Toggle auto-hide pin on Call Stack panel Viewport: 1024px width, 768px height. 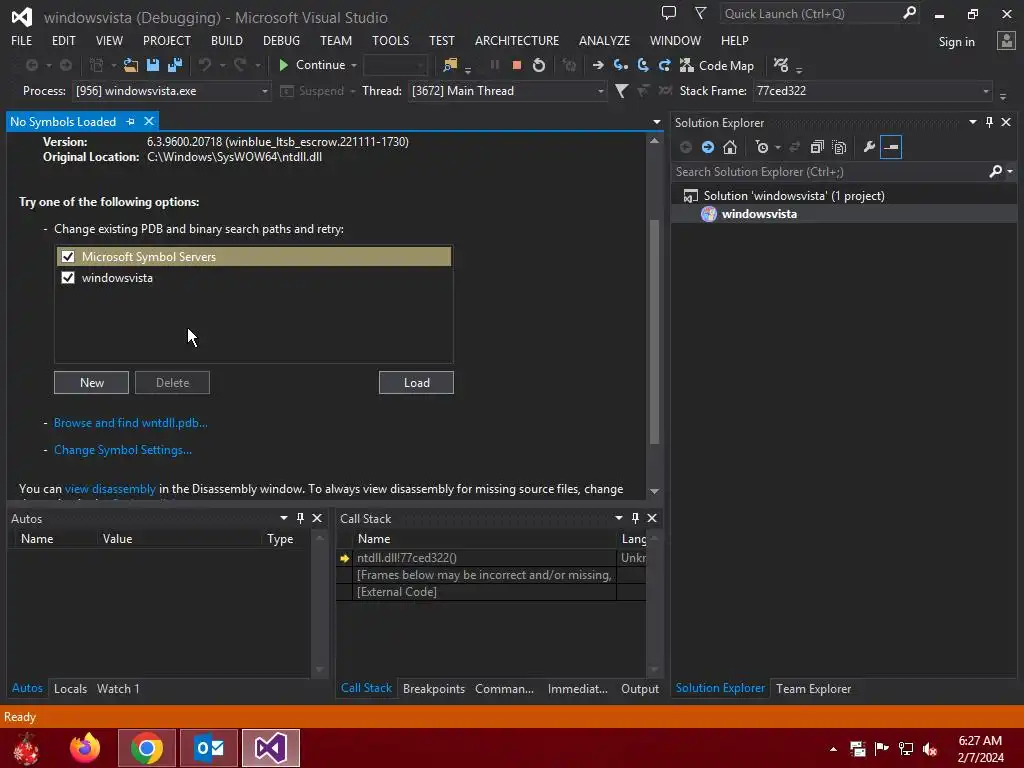[635, 518]
